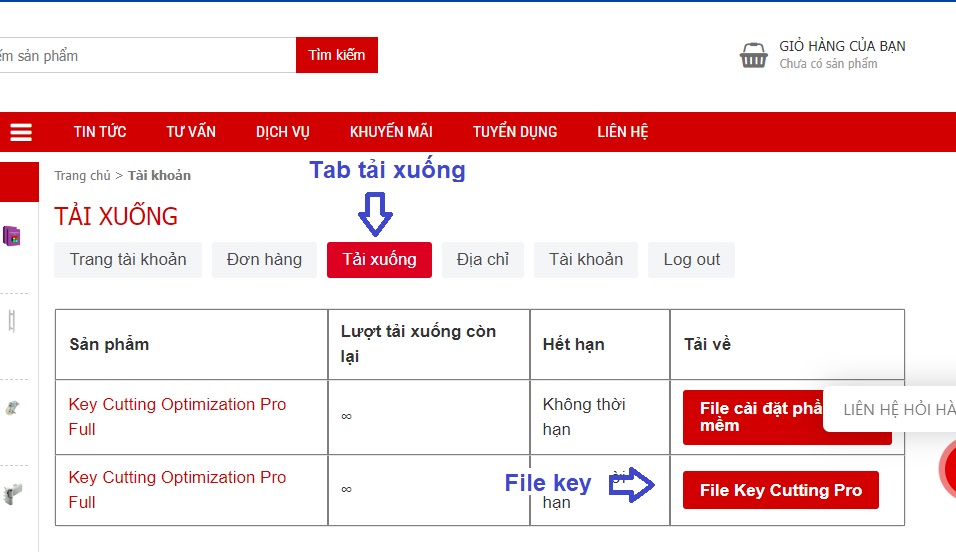The height and width of the screenshot is (552, 956).
Task: Open the shopping cart basket icon
Action: tap(754, 55)
